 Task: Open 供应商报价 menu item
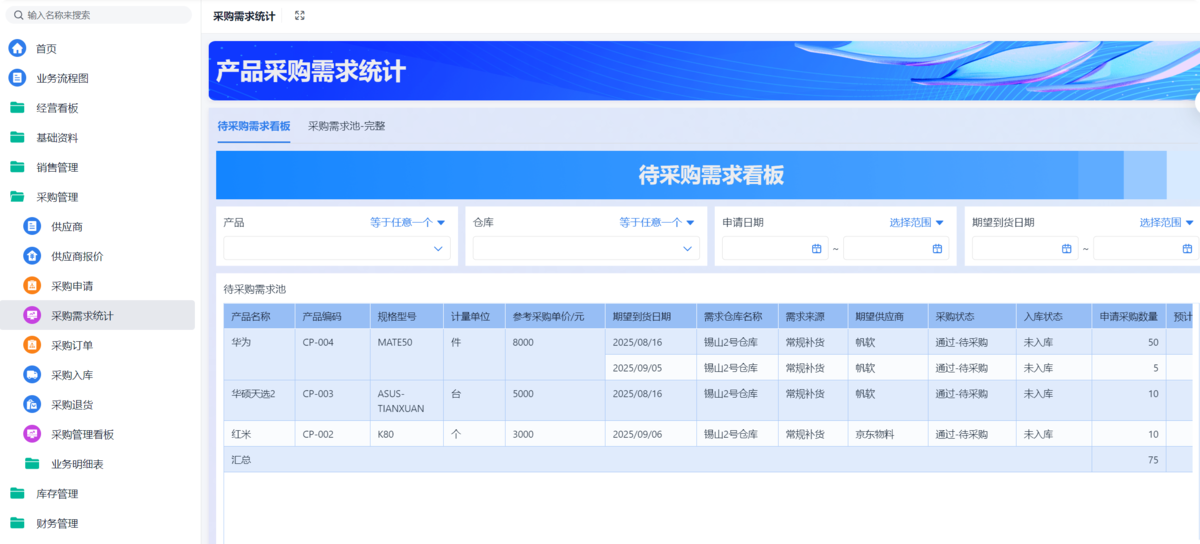(x=97, y=256)
